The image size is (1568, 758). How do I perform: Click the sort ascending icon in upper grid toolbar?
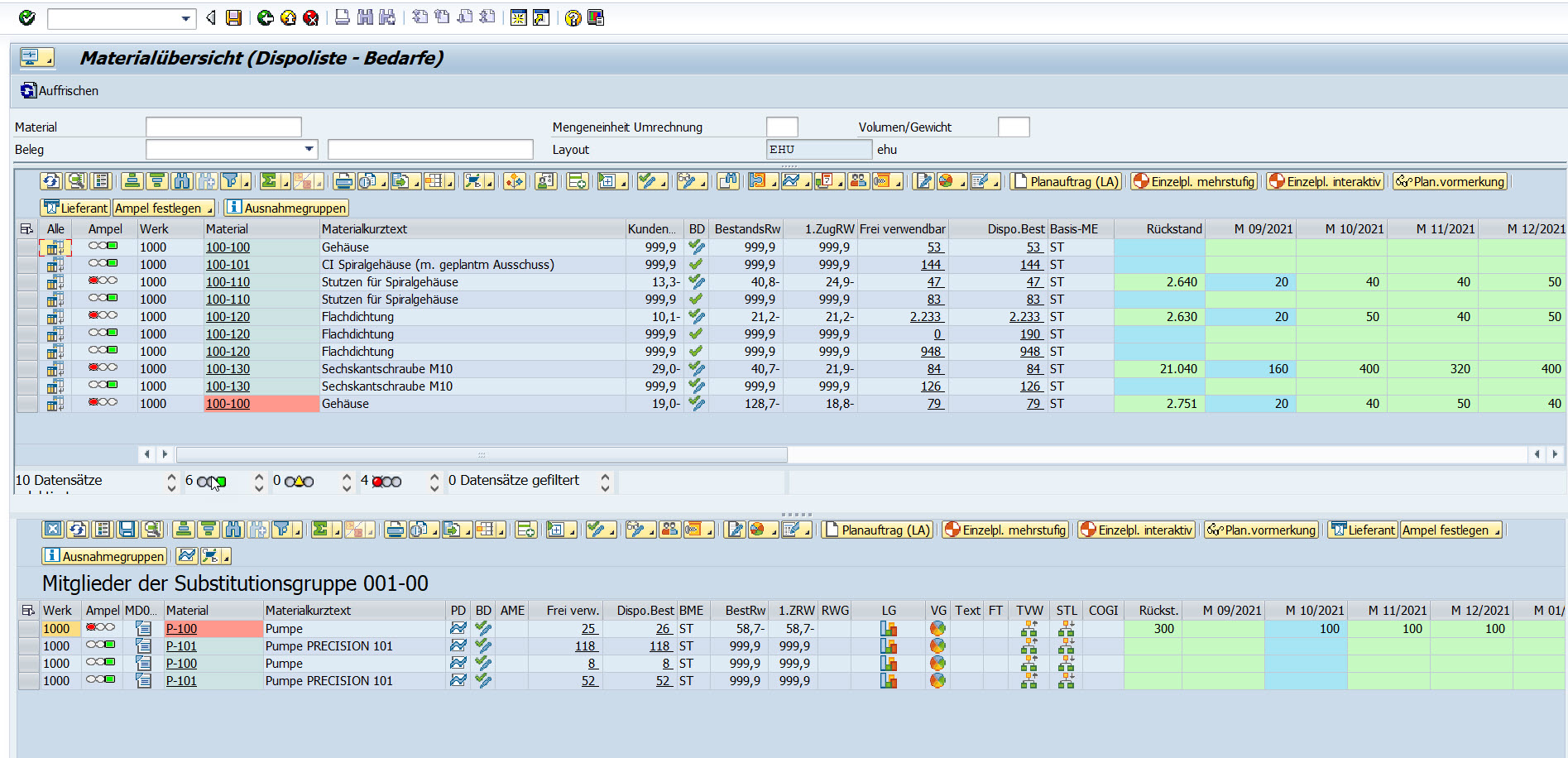coord(131,181)
